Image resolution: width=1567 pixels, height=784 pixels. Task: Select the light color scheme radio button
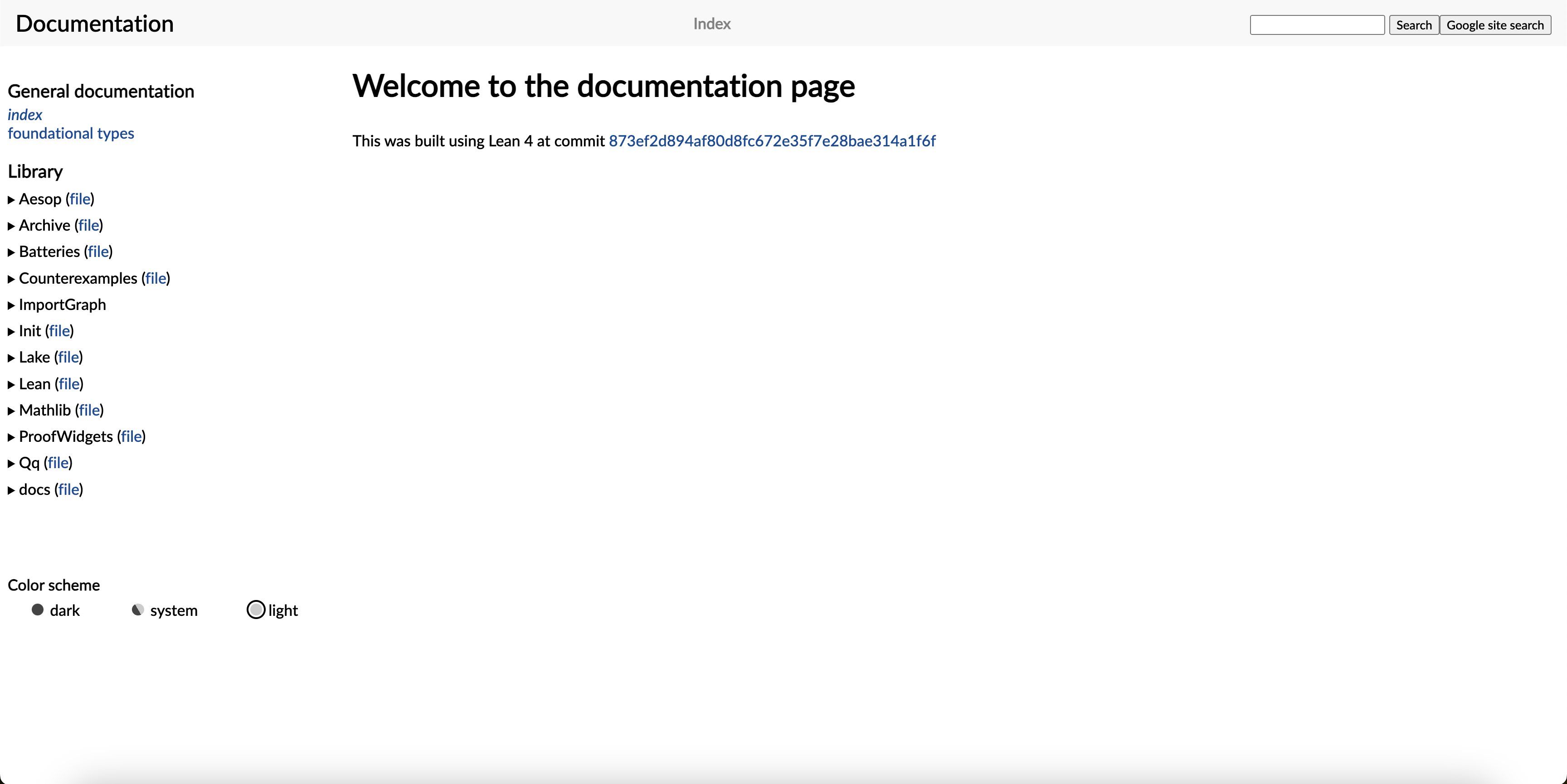[256, 610]
